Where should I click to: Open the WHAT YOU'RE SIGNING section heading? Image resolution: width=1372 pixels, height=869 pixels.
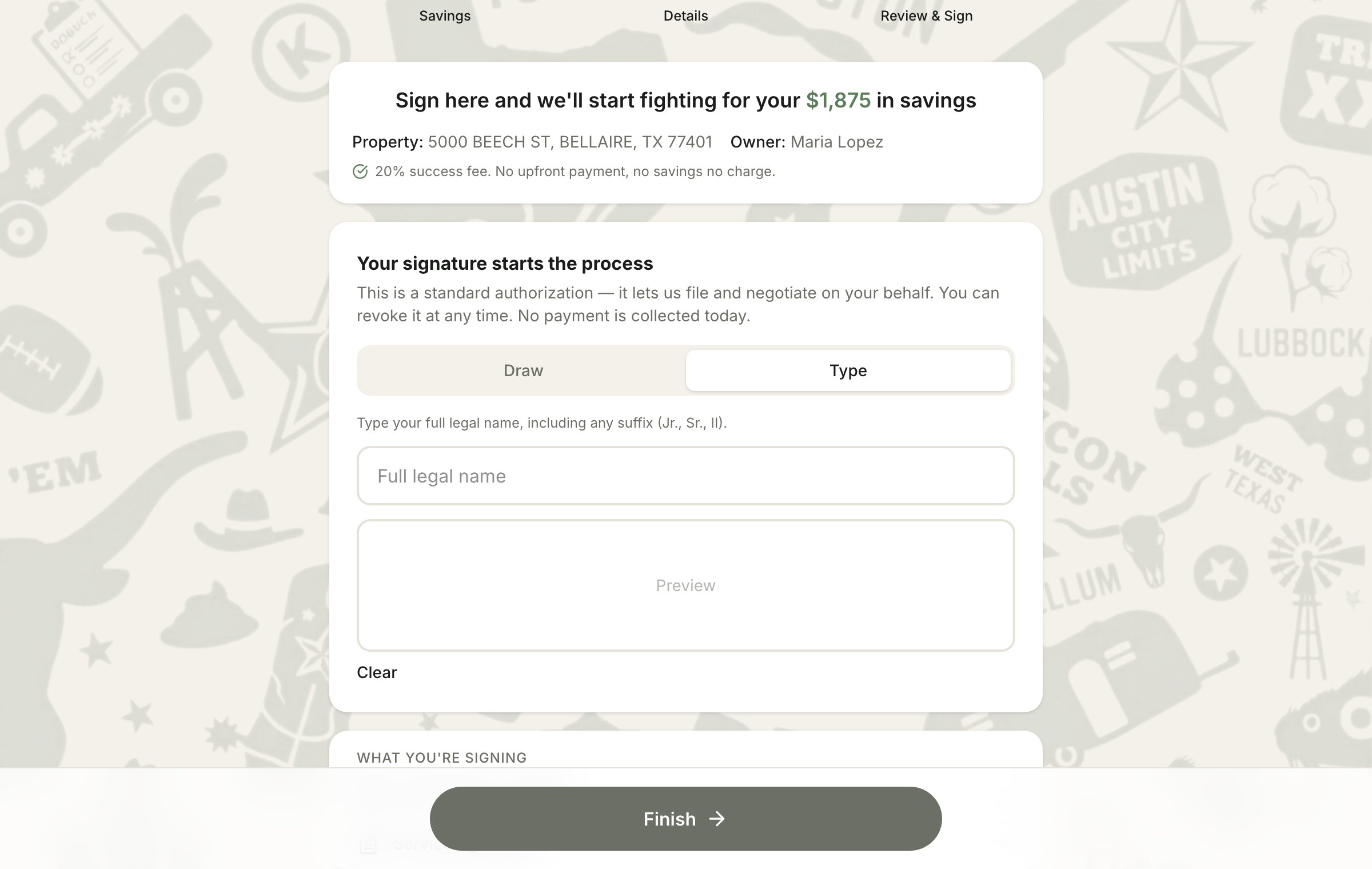point(442,758)
